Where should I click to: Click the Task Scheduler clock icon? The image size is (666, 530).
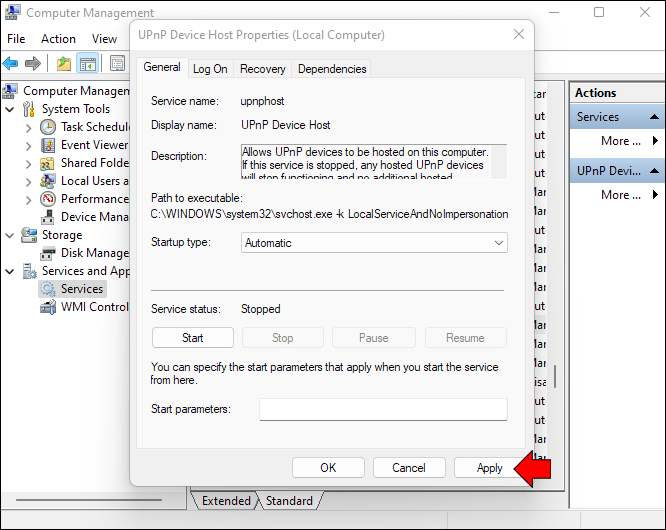pyautogui.click(x=48, y=127)
